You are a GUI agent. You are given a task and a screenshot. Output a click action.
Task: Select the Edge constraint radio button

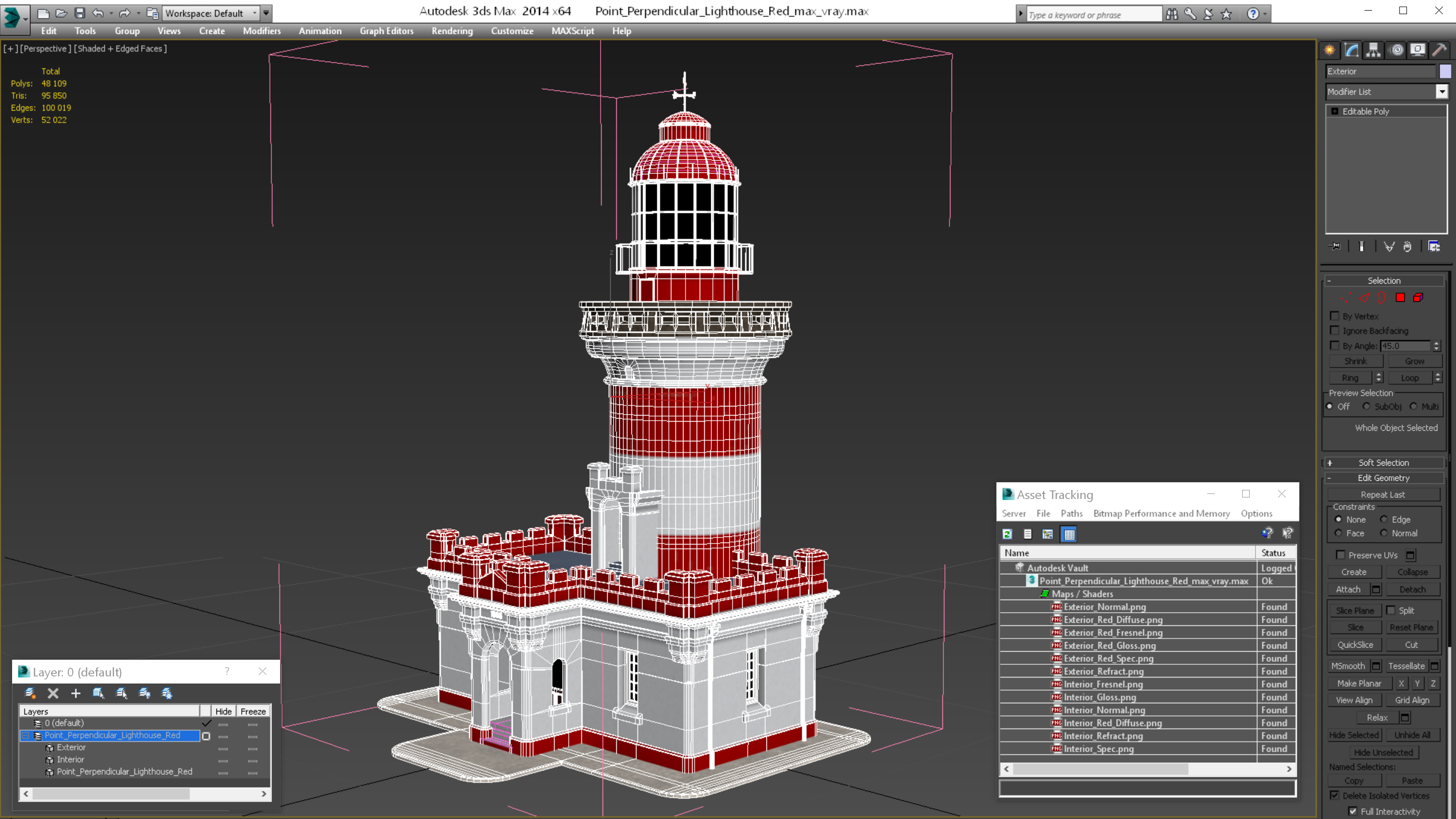[1384, 519]
